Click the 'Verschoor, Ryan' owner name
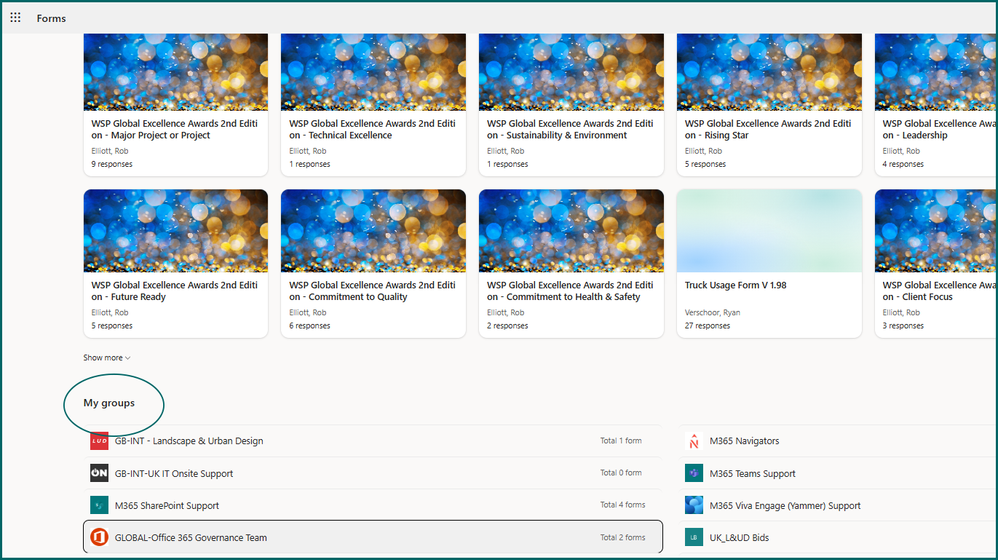Viewport: 998px width, 560px height. pyautogui.click(x=712, y=312)
